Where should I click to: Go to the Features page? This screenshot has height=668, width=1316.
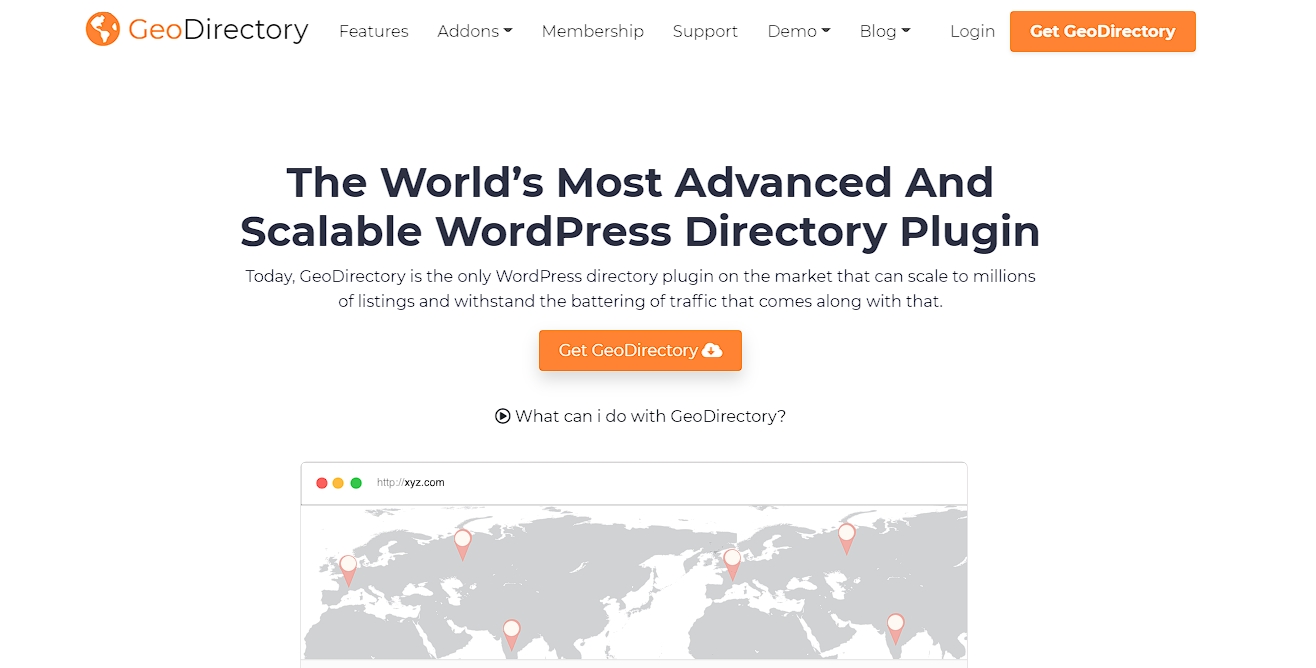click(x=374, y=31)
